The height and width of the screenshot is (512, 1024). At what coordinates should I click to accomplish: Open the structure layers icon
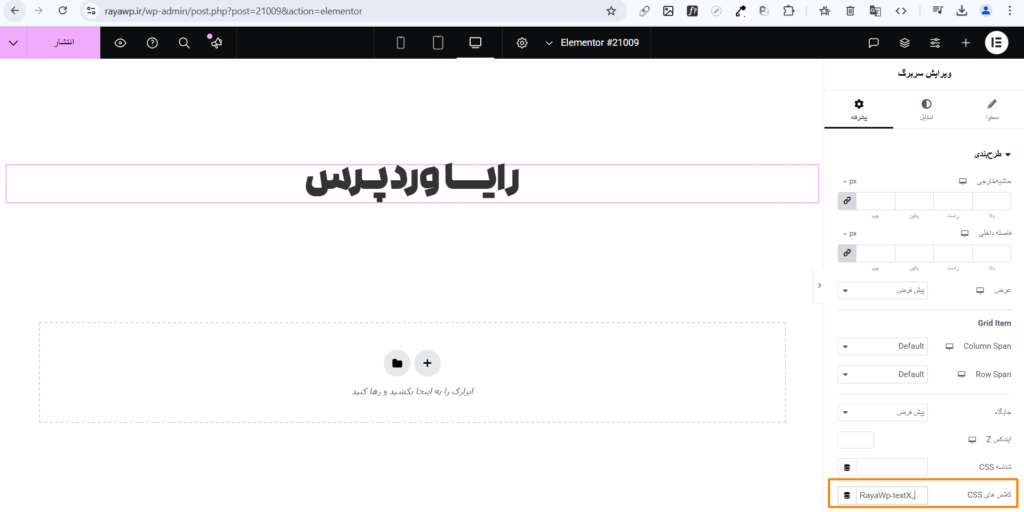[x=904, y=43]
